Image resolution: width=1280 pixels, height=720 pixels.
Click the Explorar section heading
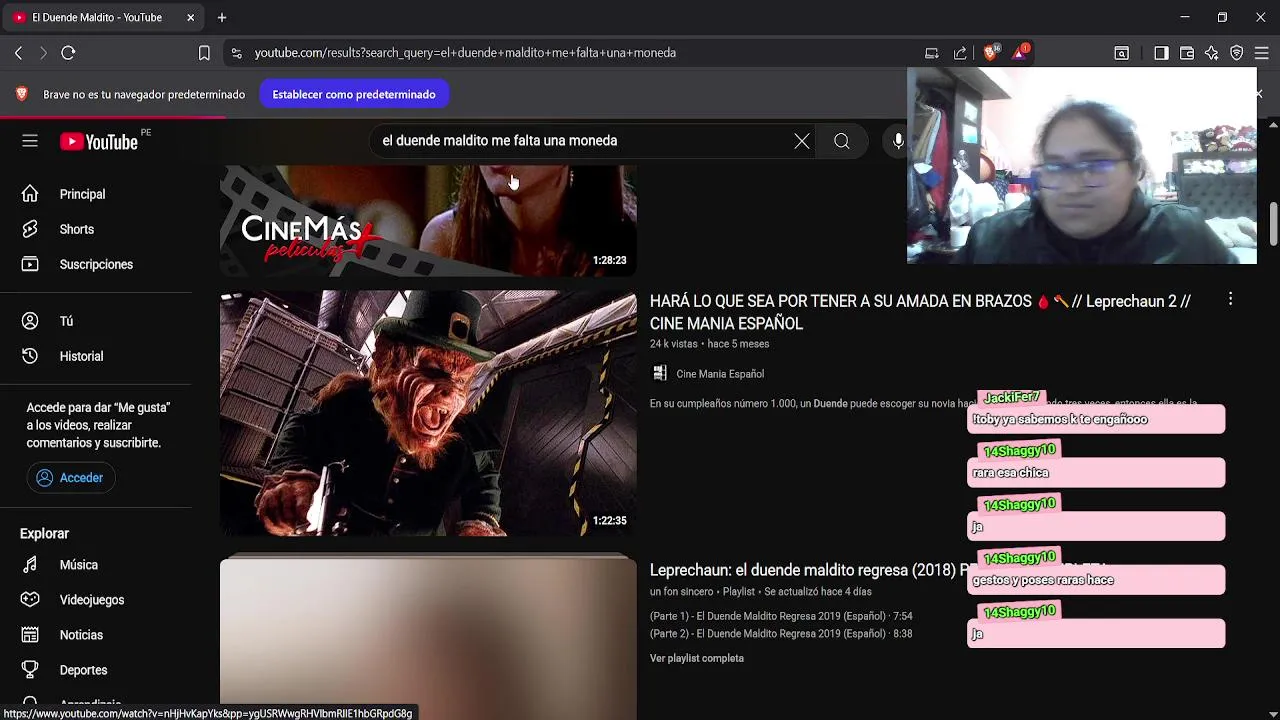[x=44, y=534]
